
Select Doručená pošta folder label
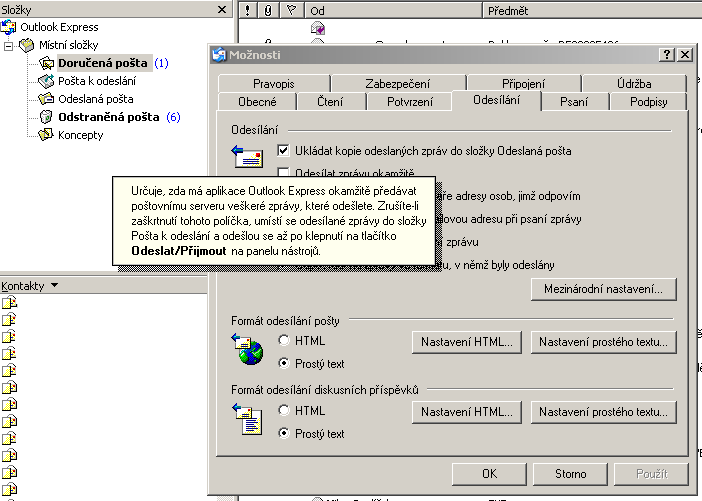click(103, 63)
